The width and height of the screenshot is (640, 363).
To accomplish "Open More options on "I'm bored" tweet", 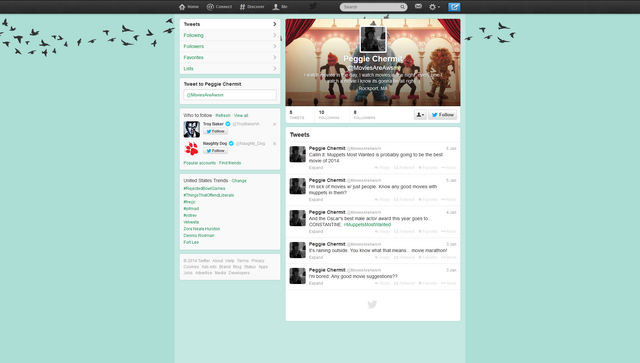I will pyautogui.click(x=449, y=283).
